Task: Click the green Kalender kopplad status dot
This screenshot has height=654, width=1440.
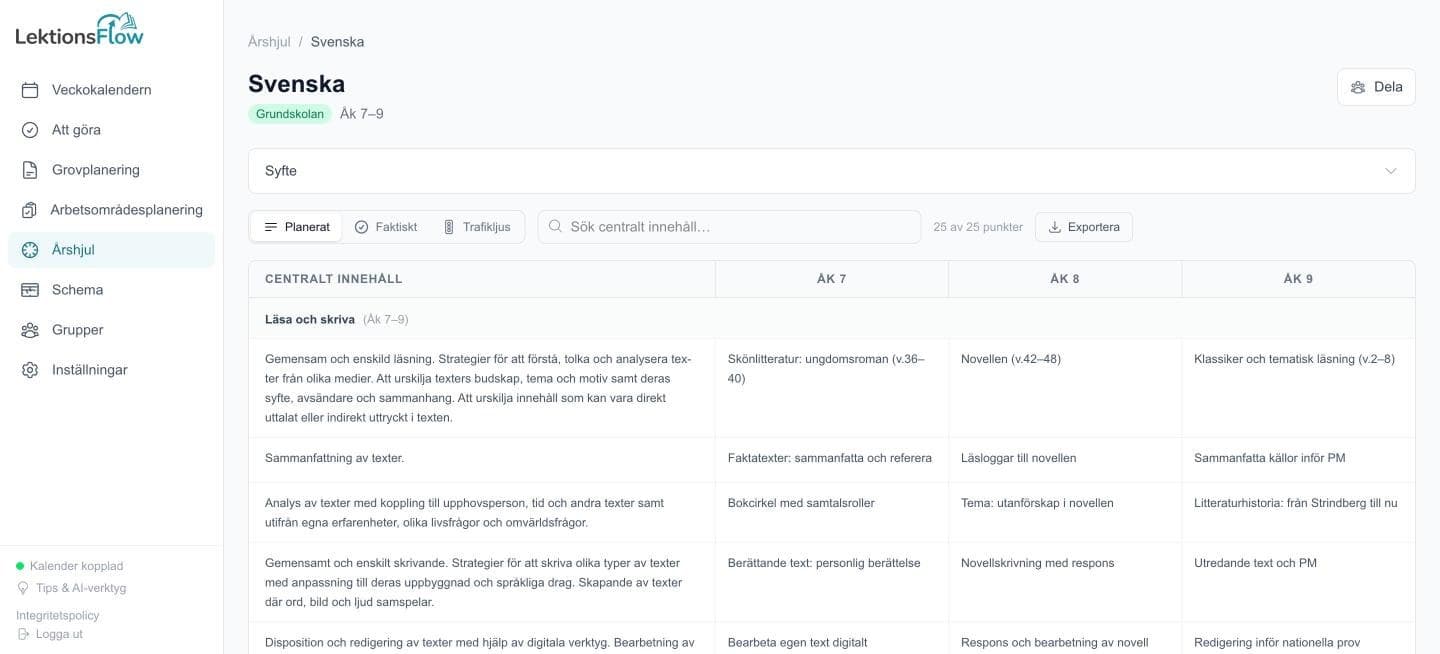Action: 20,566
